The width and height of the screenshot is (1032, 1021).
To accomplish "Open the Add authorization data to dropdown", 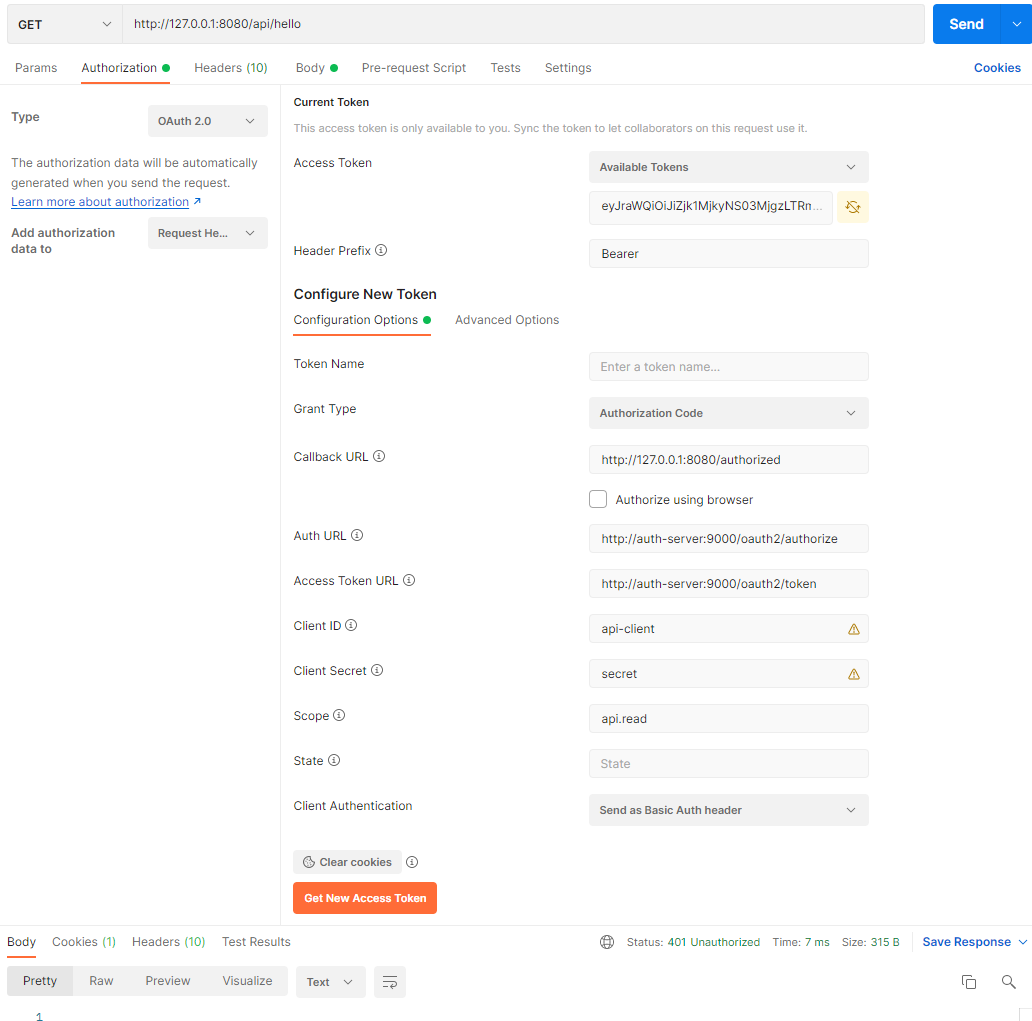I will (207, 233).
